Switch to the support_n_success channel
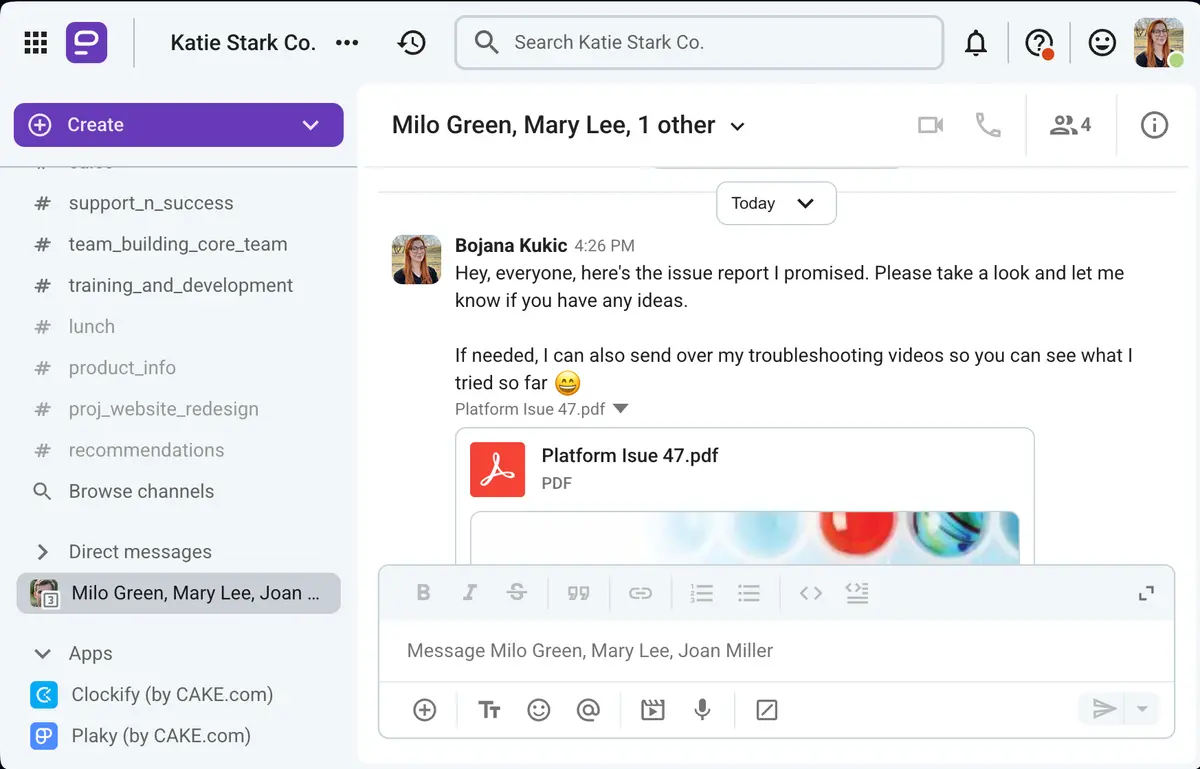Image resolution: width=1200 pixels, height=769 pixels. point(150,203)
